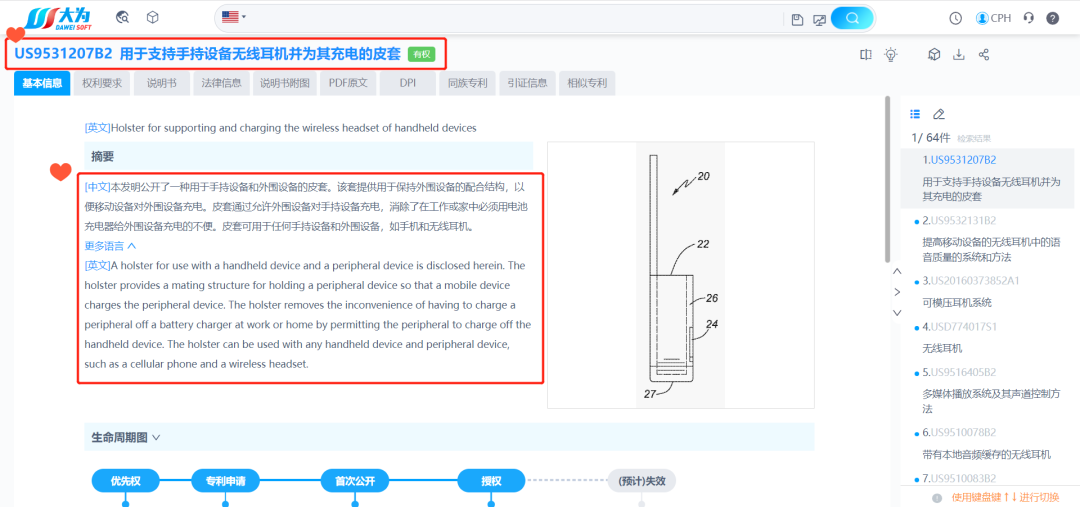Viewport: 1080px width, 507px height.
Task: Open result 4 USD774017S1
Action: pos(963,327)
